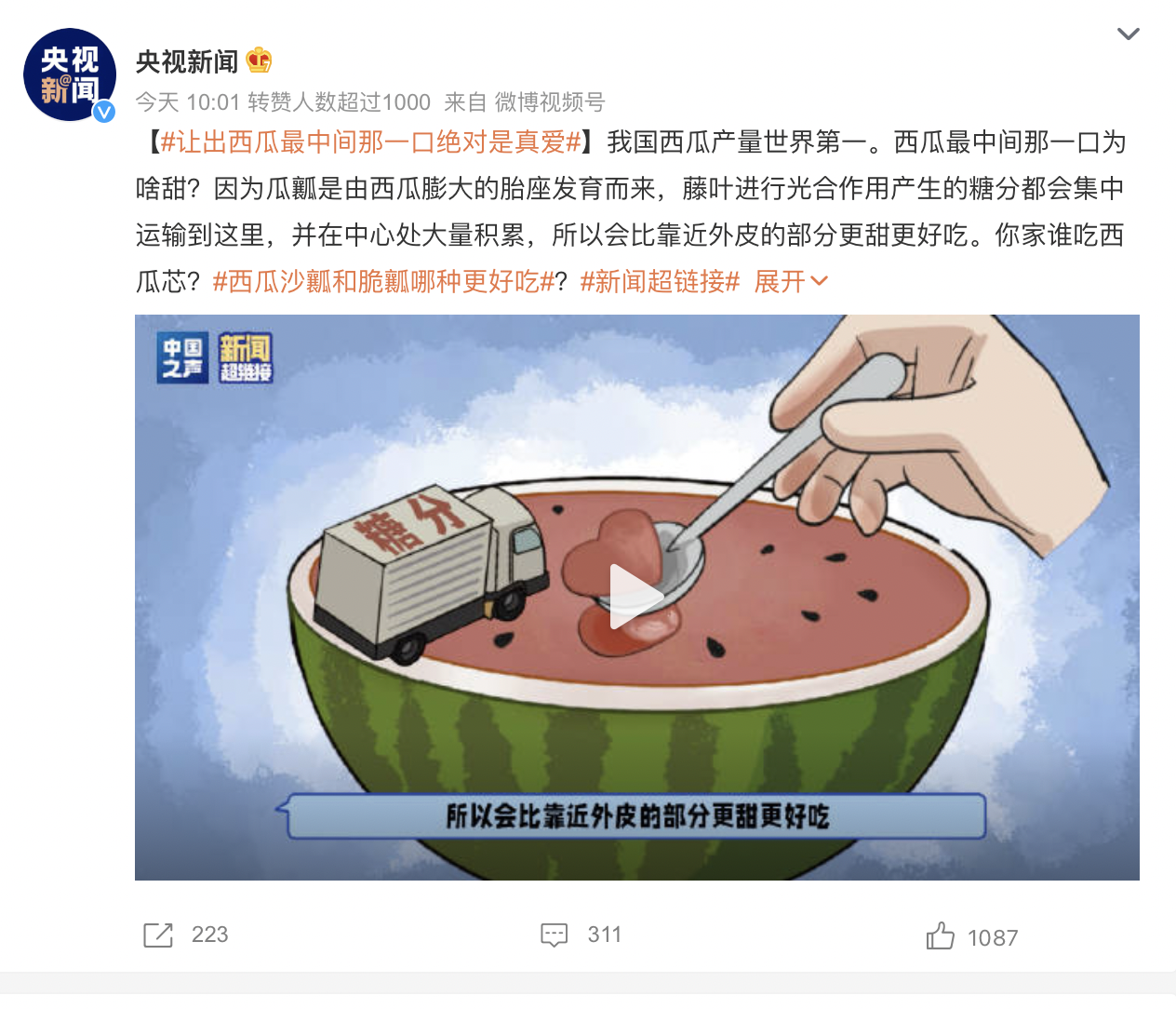Open the 新闻超链接 hashtag topic
1176x1009 pixels.
(660, 282)
